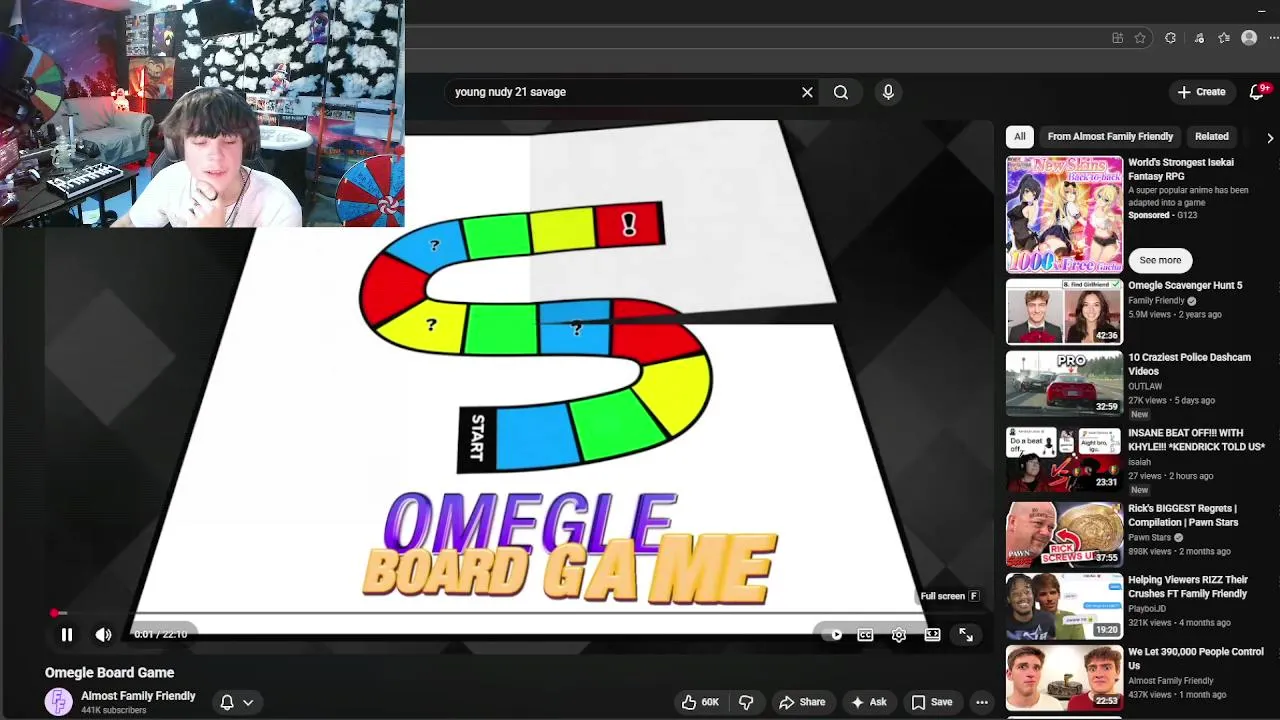Turn on closed captions (CC) button
The image size is (1280, 720).
tap(865, 635)
